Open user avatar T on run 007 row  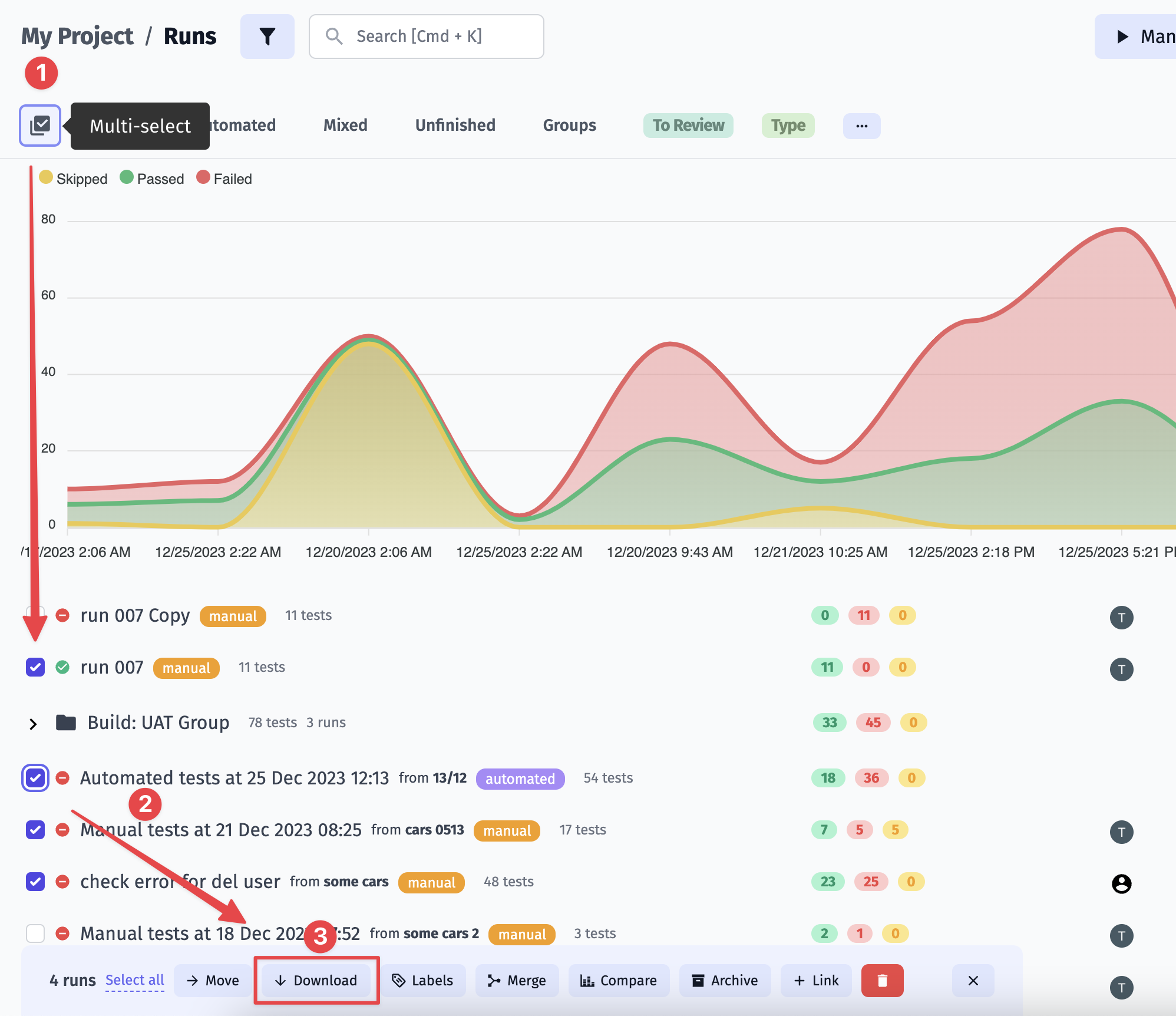[1121, 669]
